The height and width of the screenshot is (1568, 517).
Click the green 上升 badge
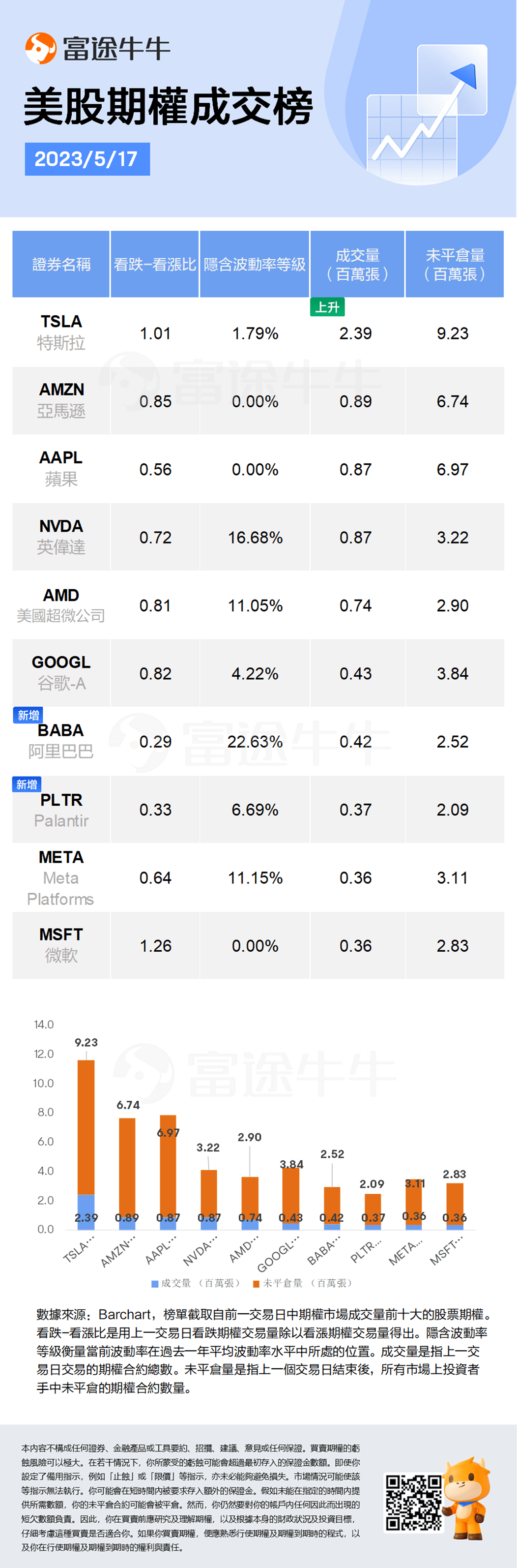327,307
